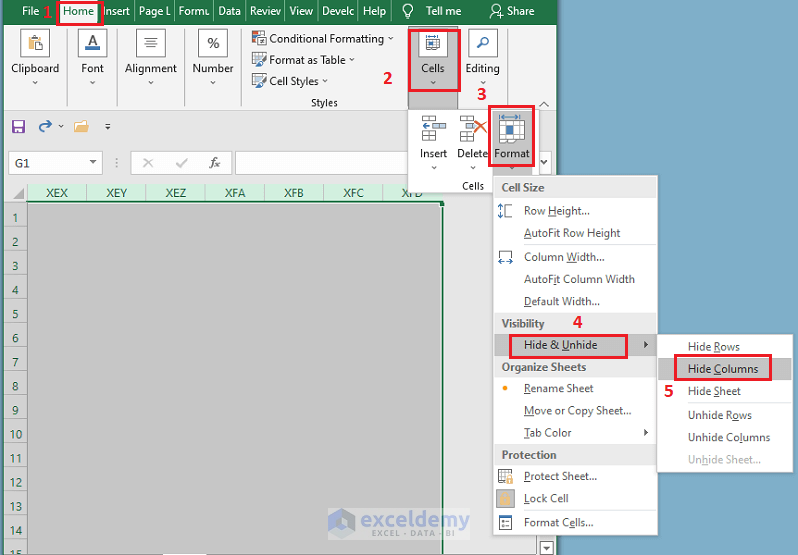
Task: Open Format Cells dialog item
Action: (576, 522)
